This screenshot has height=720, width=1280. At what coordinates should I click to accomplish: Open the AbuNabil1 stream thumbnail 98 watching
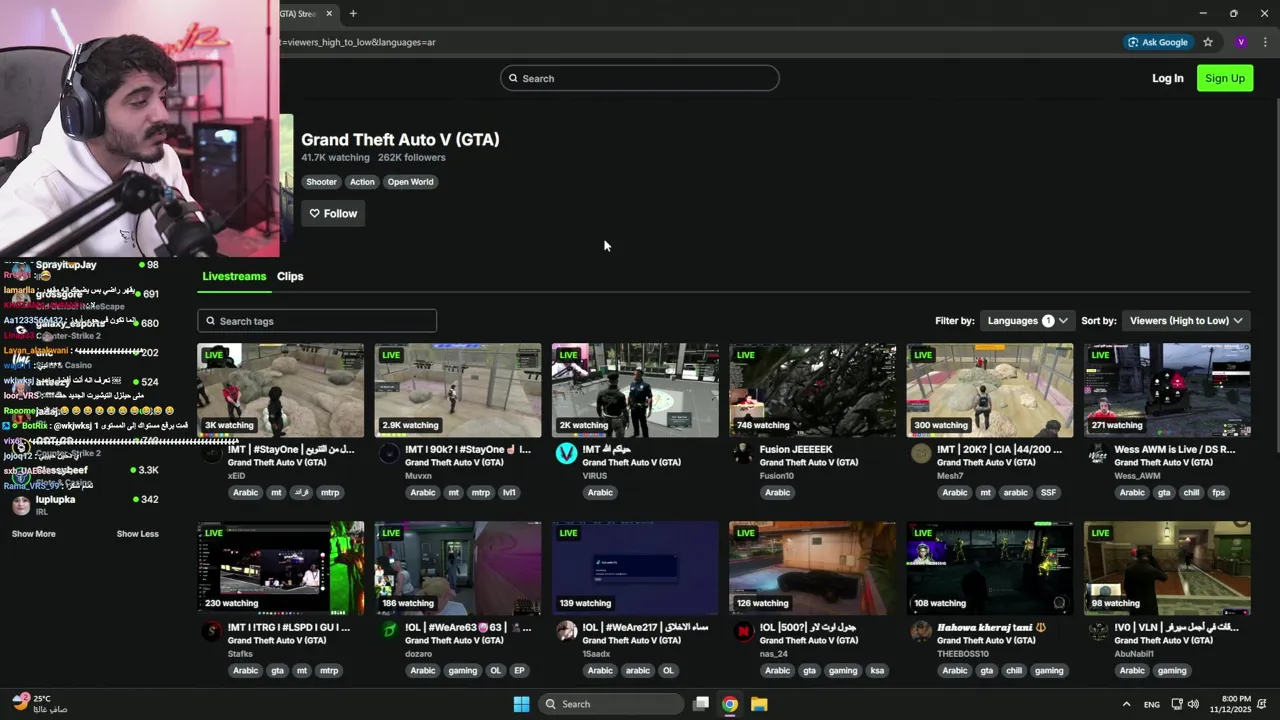1167,568
